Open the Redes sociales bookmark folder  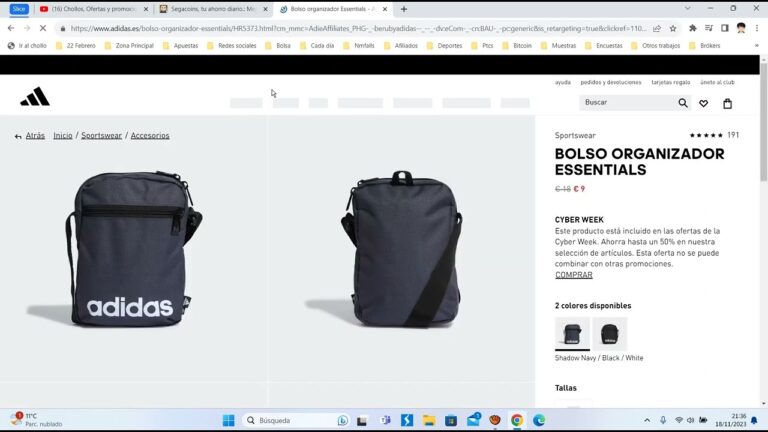(x=232, y=46)
